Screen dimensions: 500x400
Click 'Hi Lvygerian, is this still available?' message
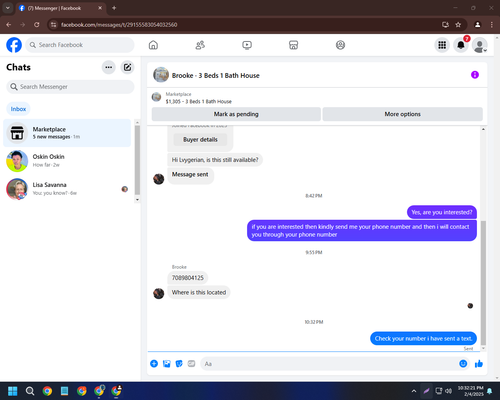pos(215,160)
